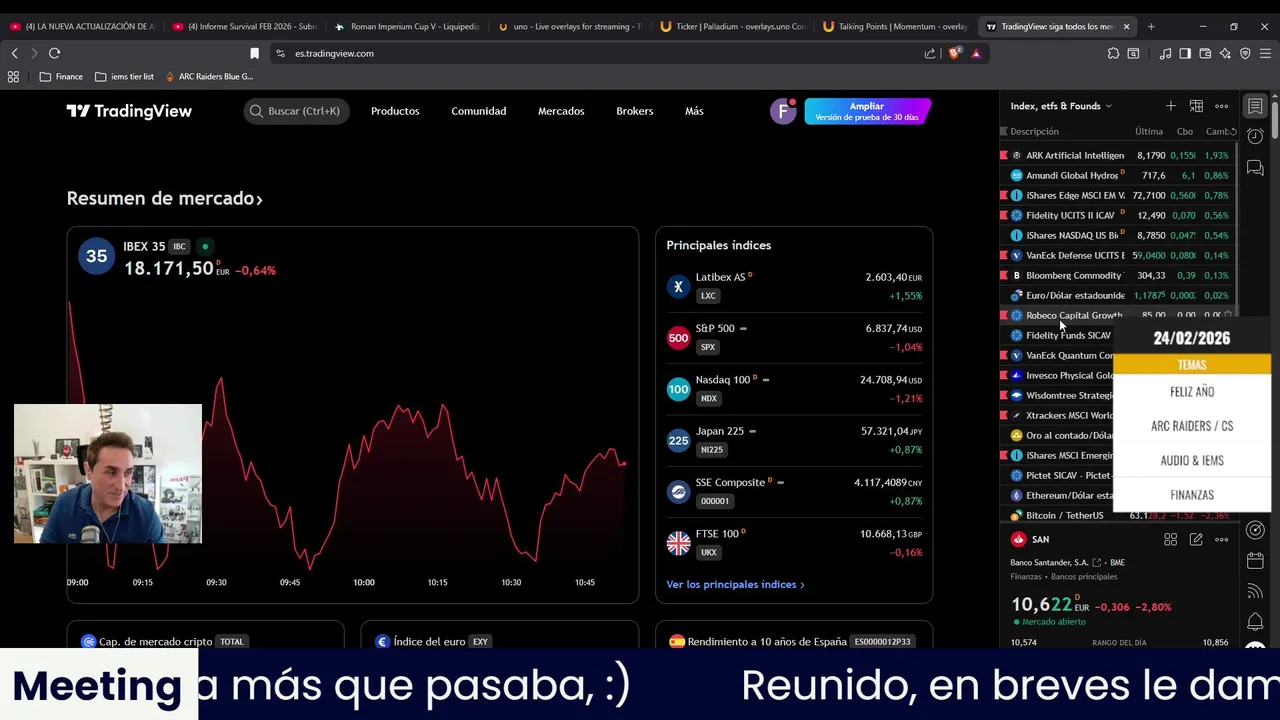Reload the page
Screen dimensions: 1280x720
pos(54,53)
